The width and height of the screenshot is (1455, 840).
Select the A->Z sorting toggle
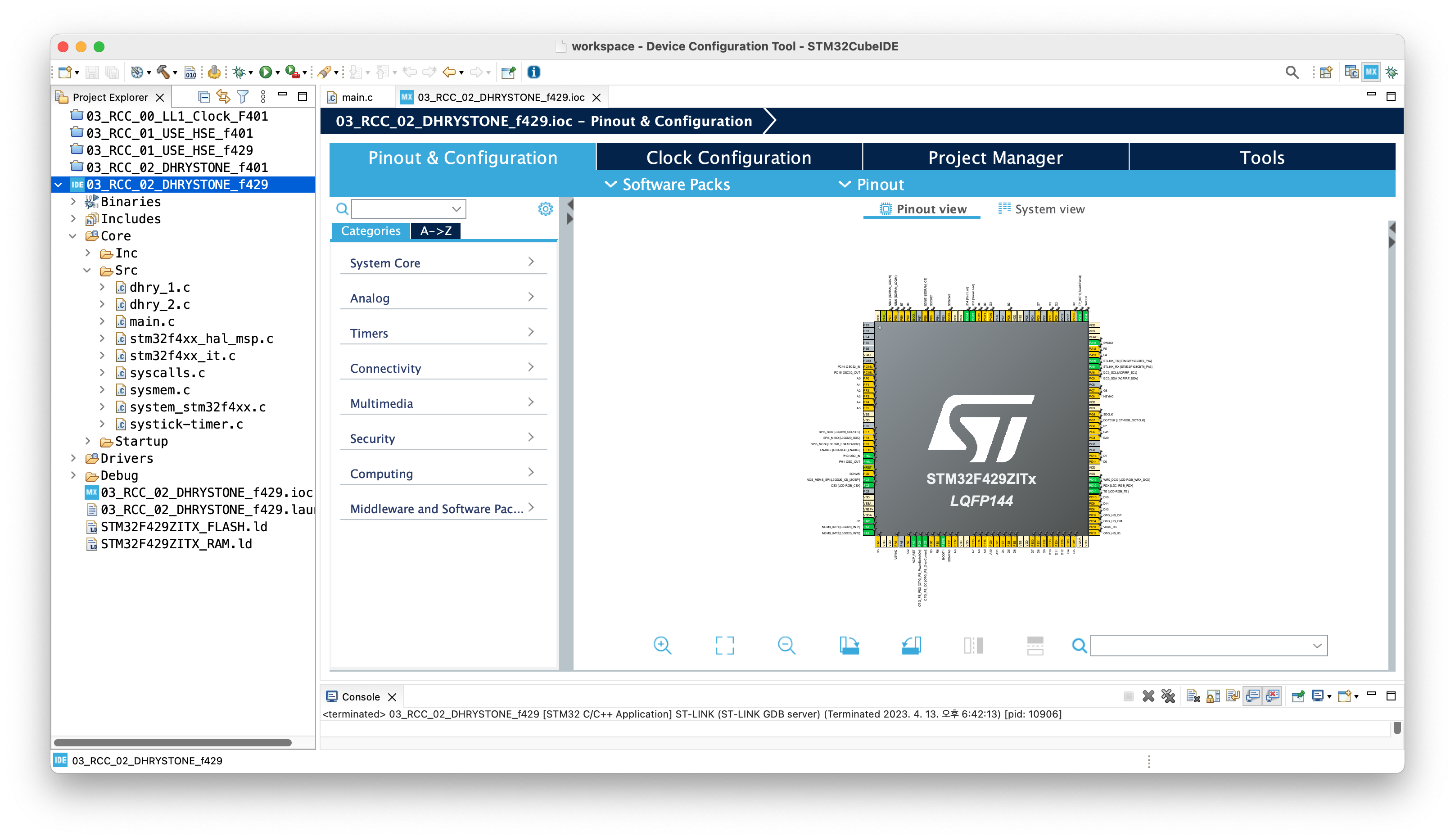point(436,231)
